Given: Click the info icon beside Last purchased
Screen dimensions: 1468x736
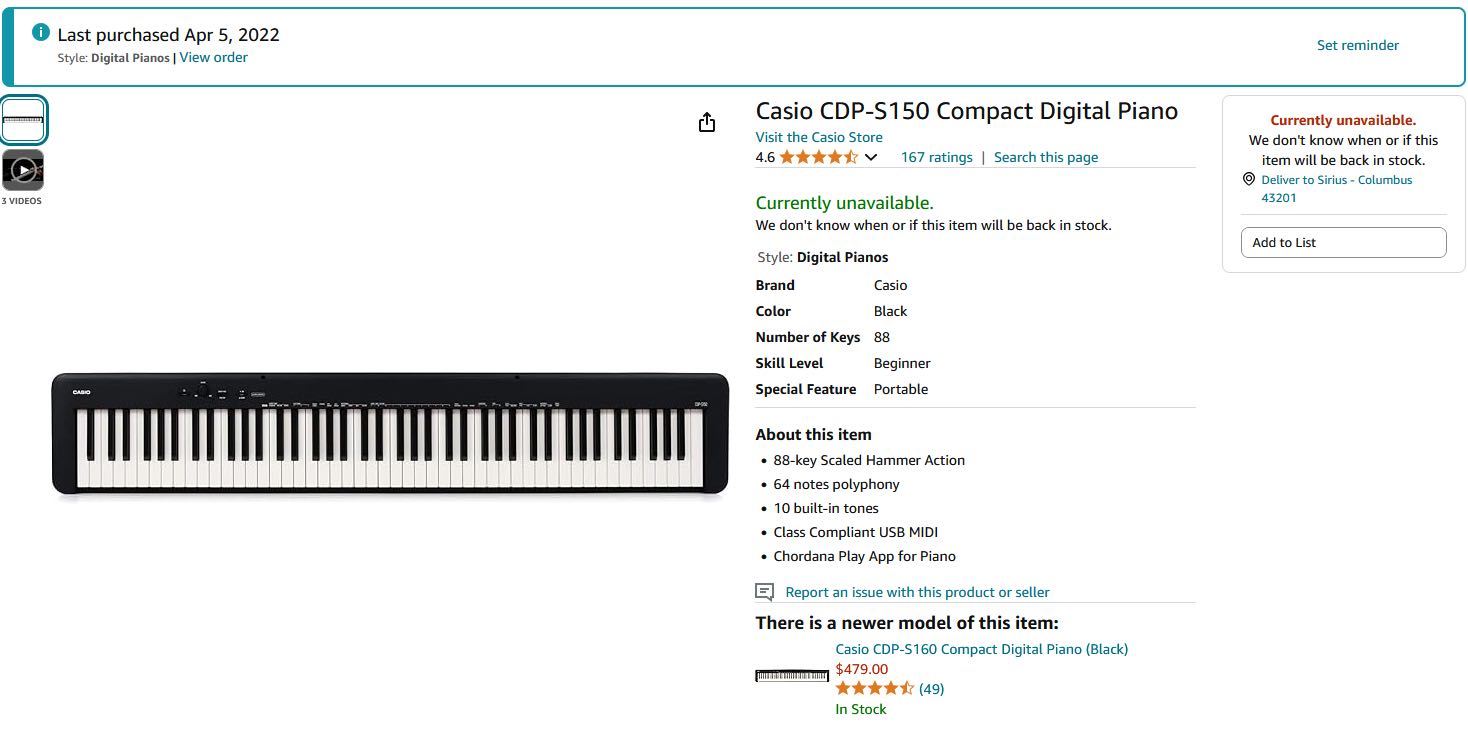Looking at the screenshot, I should (x=41, y=32).
